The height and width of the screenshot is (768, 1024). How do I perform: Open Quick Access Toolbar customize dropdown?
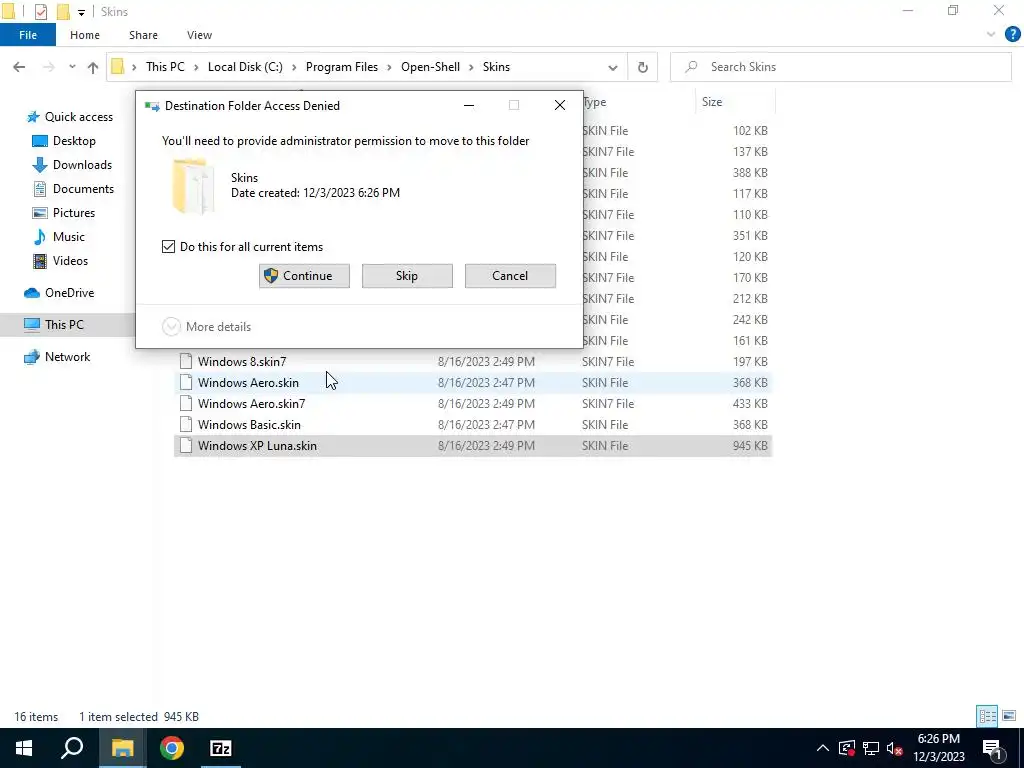coord(81,12)
